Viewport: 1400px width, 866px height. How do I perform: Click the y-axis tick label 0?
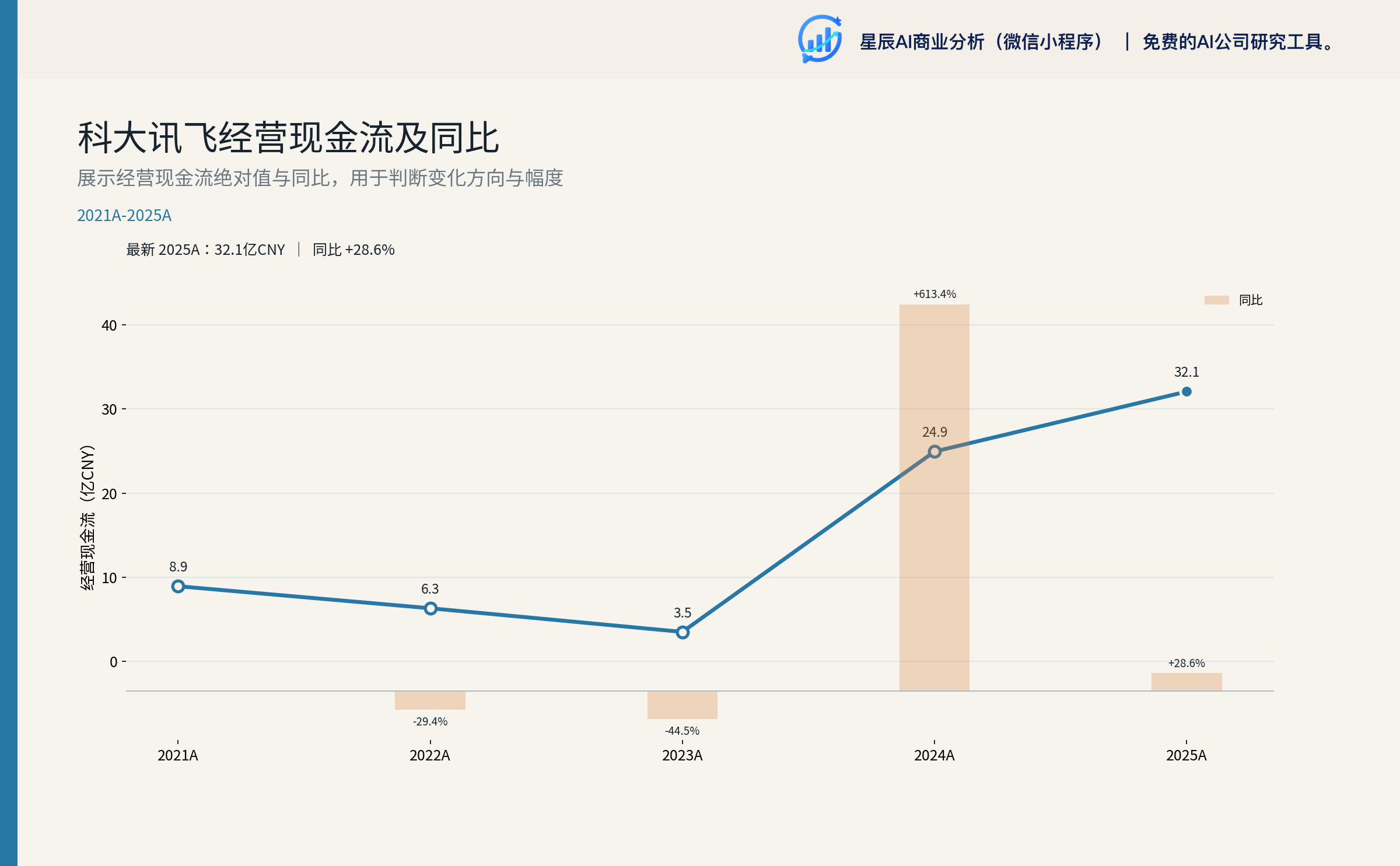pos(114,662)
